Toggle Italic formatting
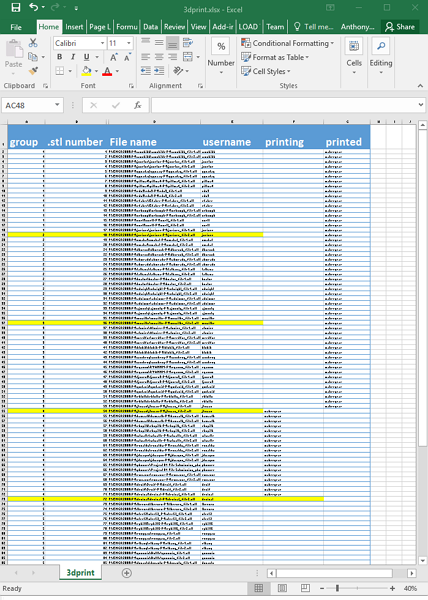Viewport: 428px width, 600px height. (73, 57)
